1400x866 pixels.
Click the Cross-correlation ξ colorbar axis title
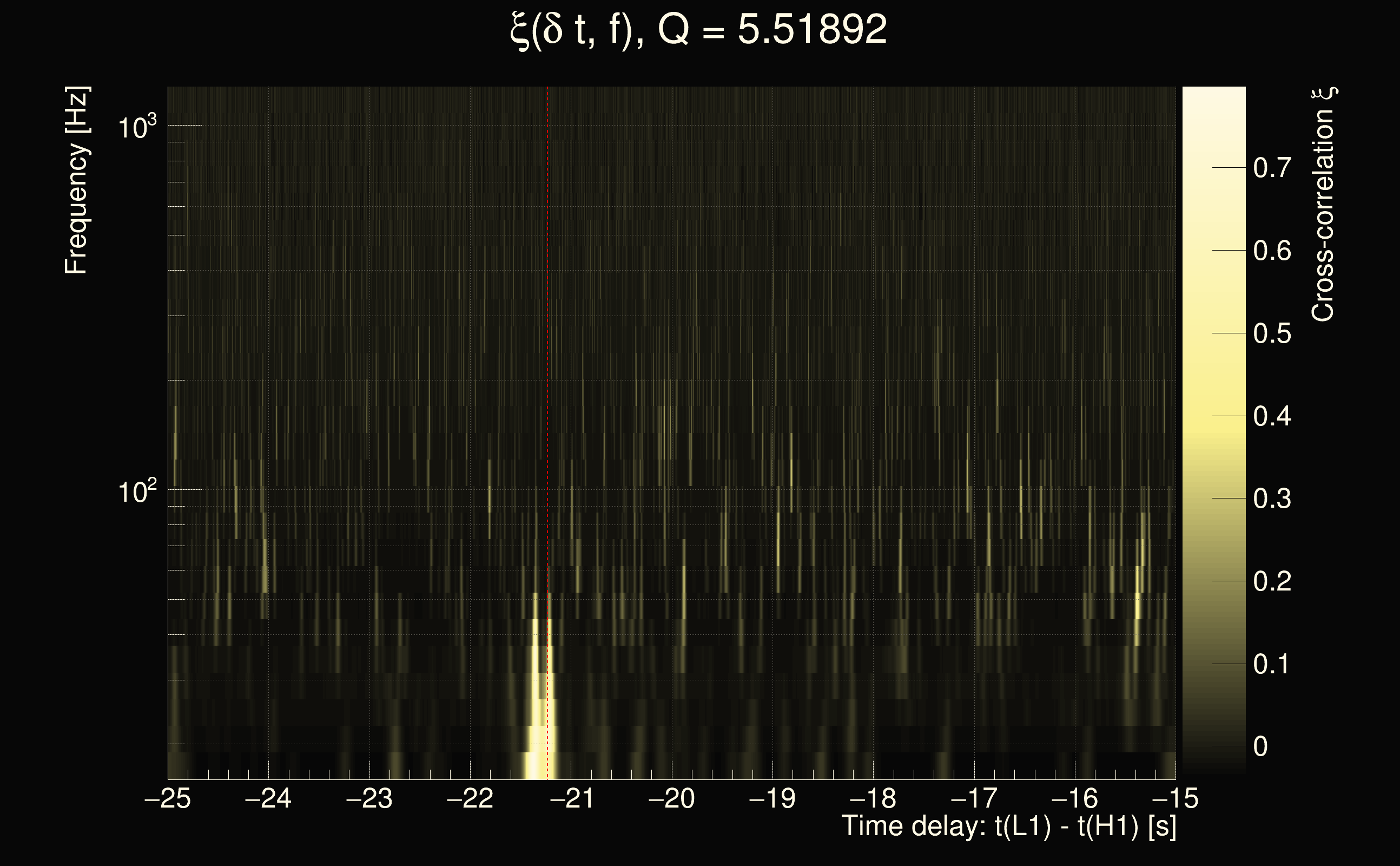coord(1323,204)
